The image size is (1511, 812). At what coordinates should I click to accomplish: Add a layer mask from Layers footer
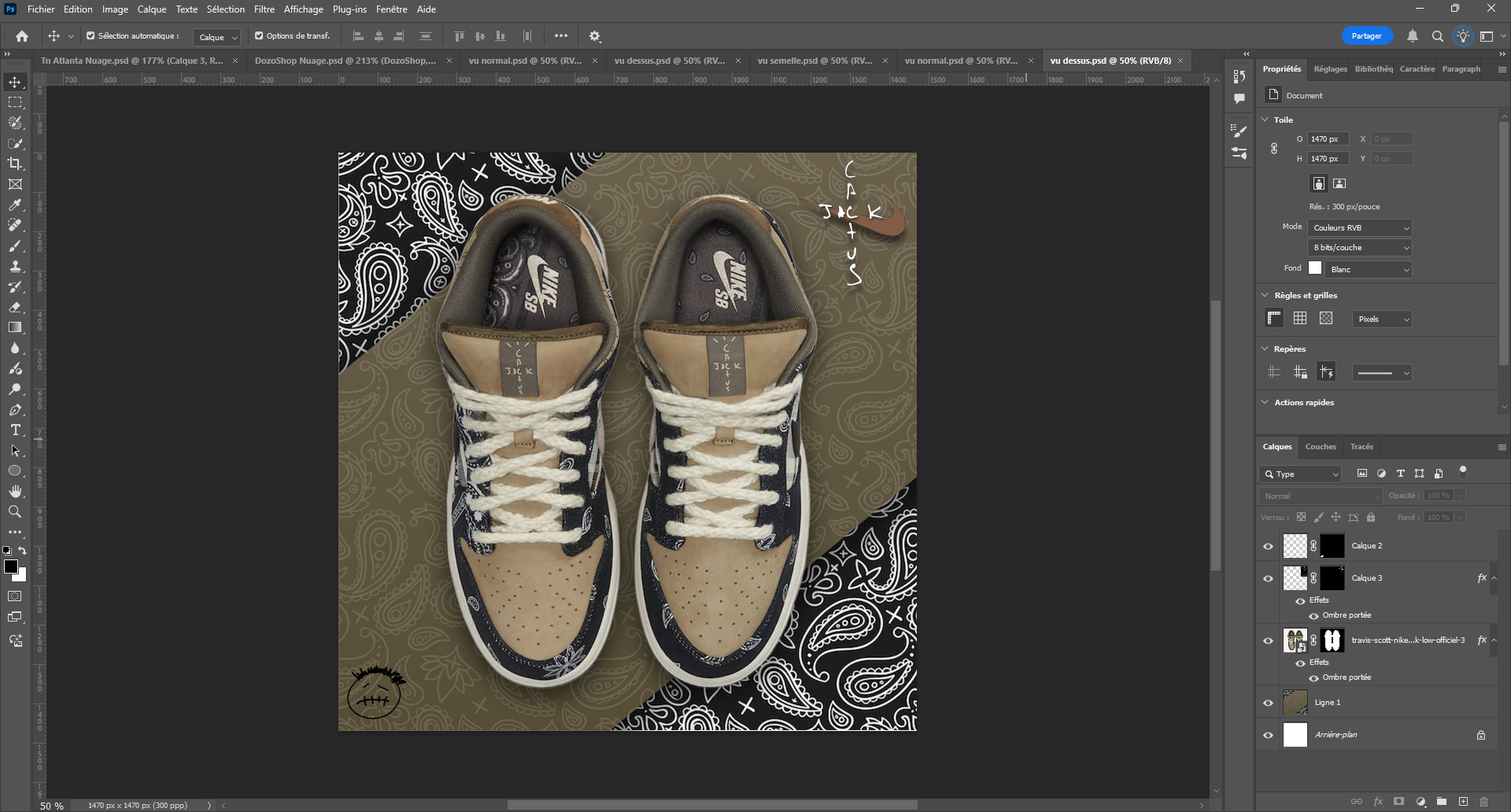(1398, 802)
